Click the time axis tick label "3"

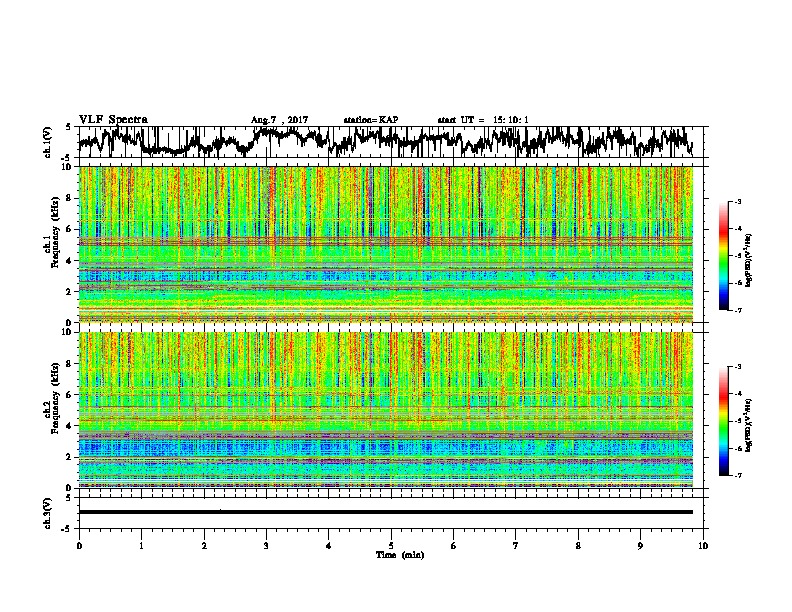pos(266,546)
